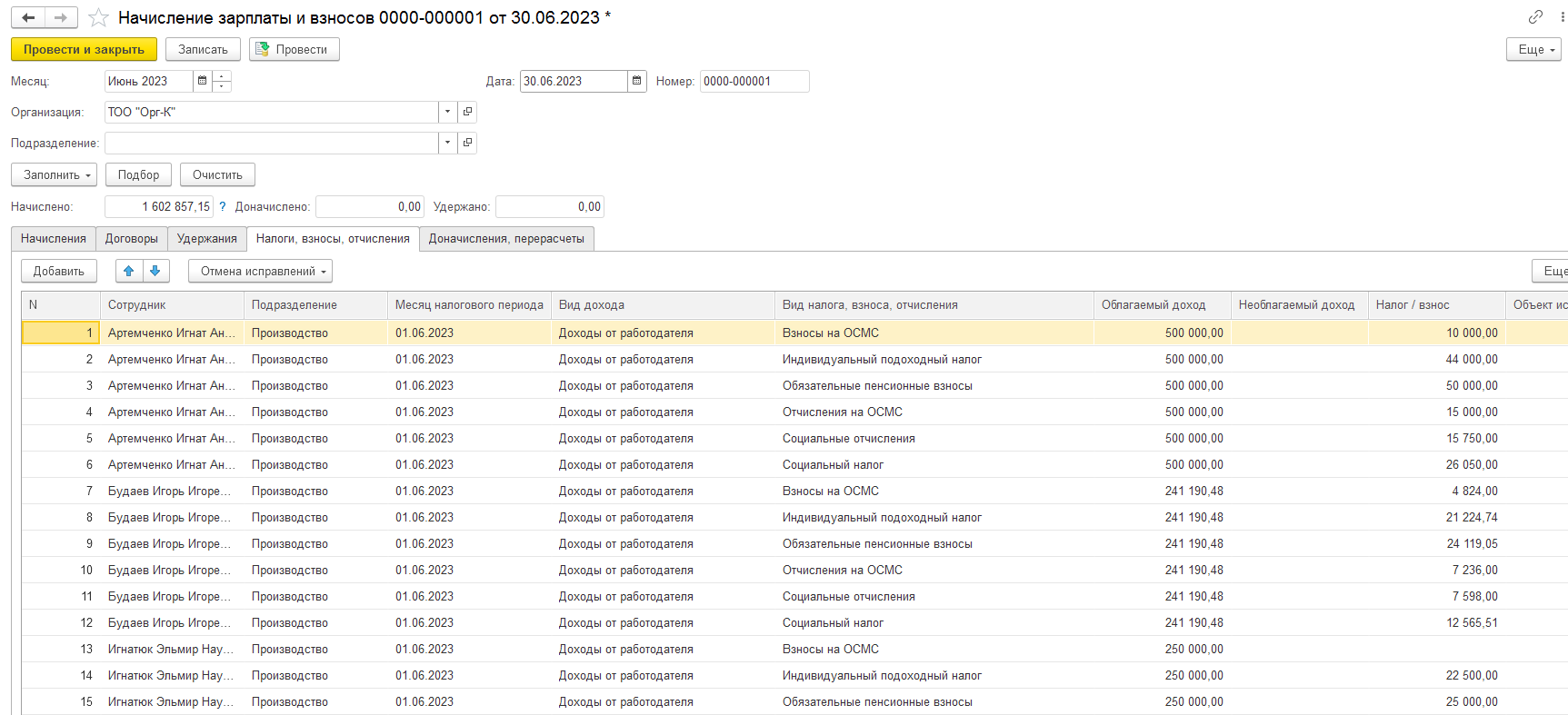Expand the Организация dropdown list

pos(447,112)
